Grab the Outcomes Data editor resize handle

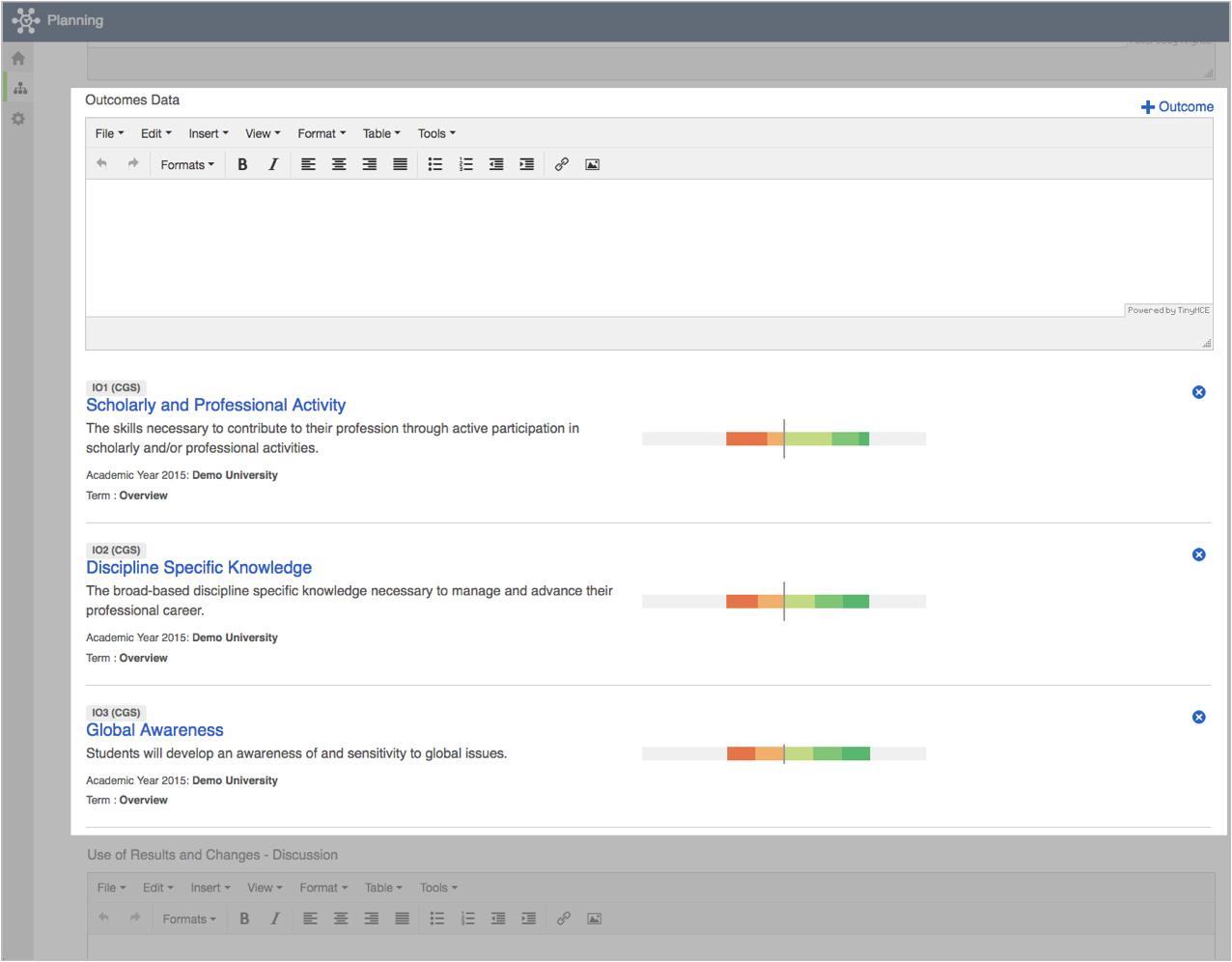click(1207, 343)
